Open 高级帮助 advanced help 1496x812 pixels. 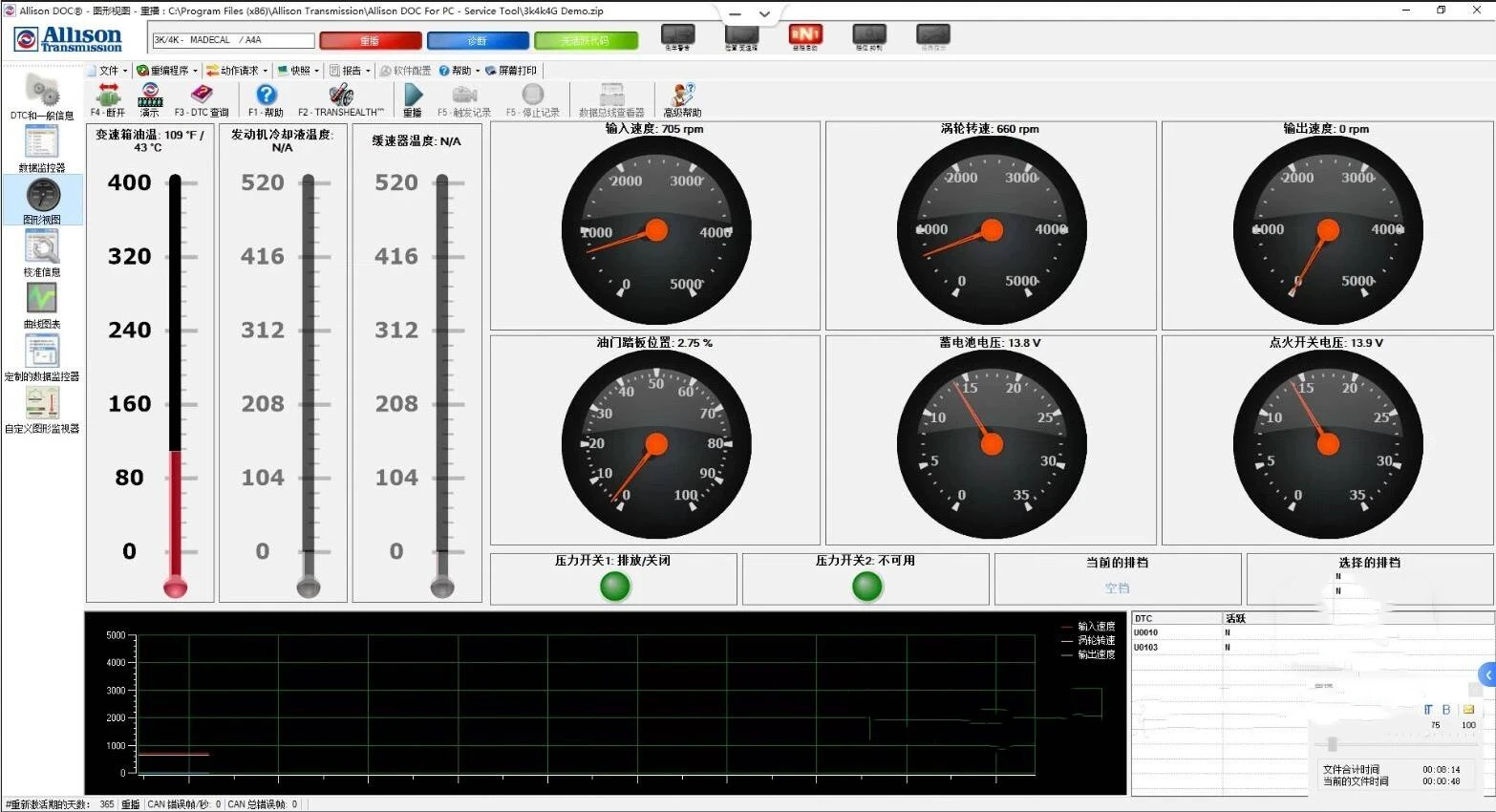682,99
